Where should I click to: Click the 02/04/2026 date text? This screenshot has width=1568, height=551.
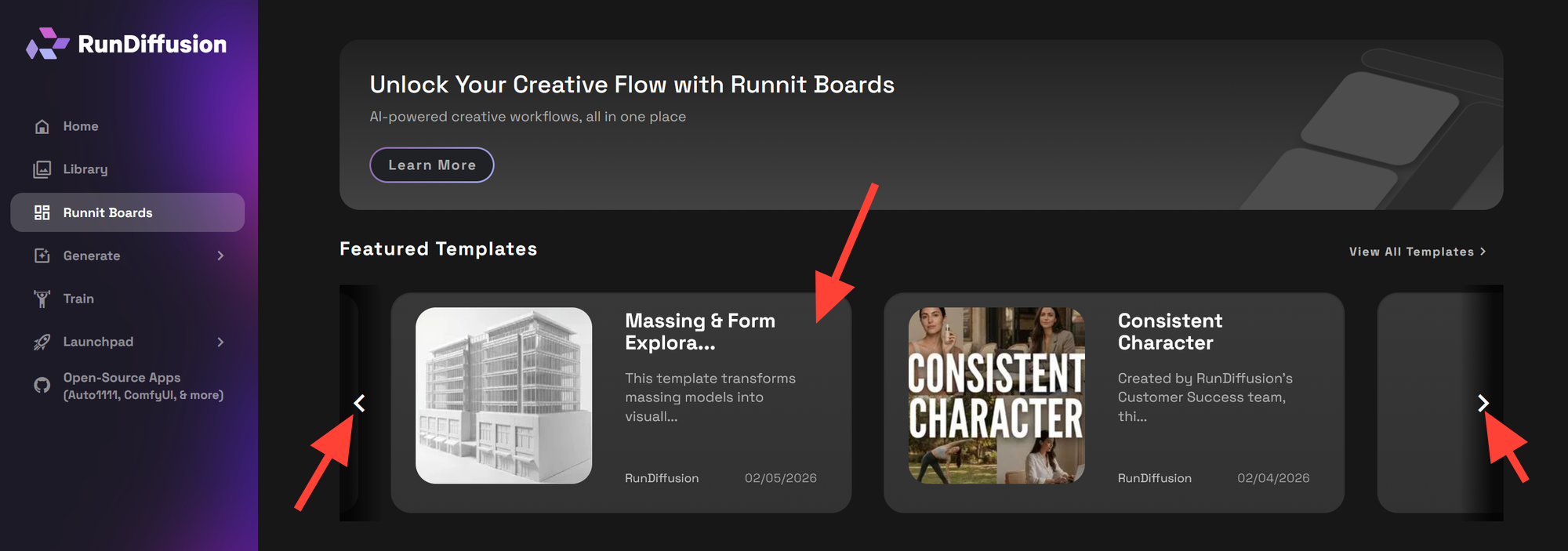click(1273, 478)
